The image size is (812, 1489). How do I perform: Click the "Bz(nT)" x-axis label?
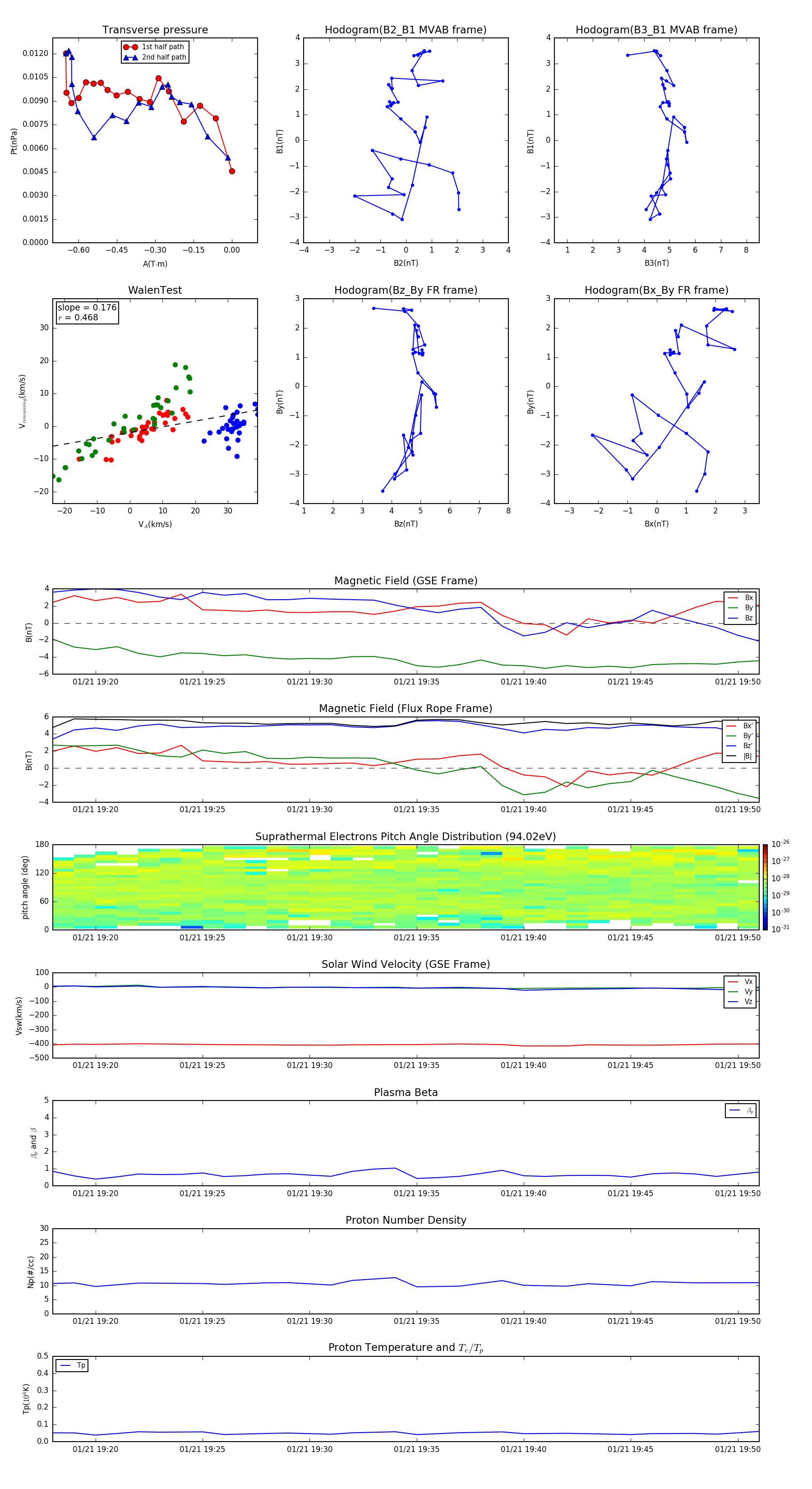[406, 524]
